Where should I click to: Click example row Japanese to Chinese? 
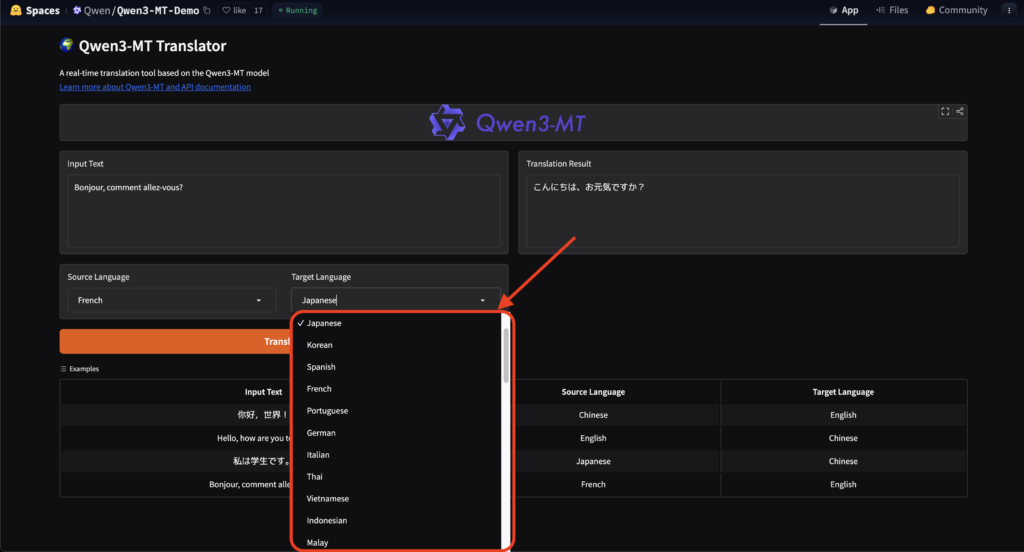[x=513, y=461]
